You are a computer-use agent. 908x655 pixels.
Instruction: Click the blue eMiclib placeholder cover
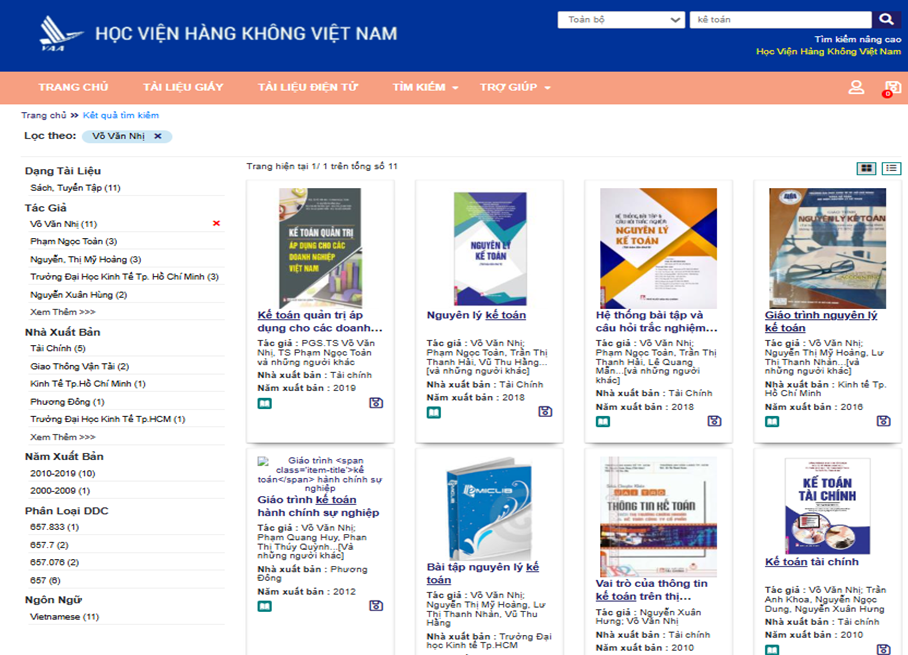coord(489,508)
